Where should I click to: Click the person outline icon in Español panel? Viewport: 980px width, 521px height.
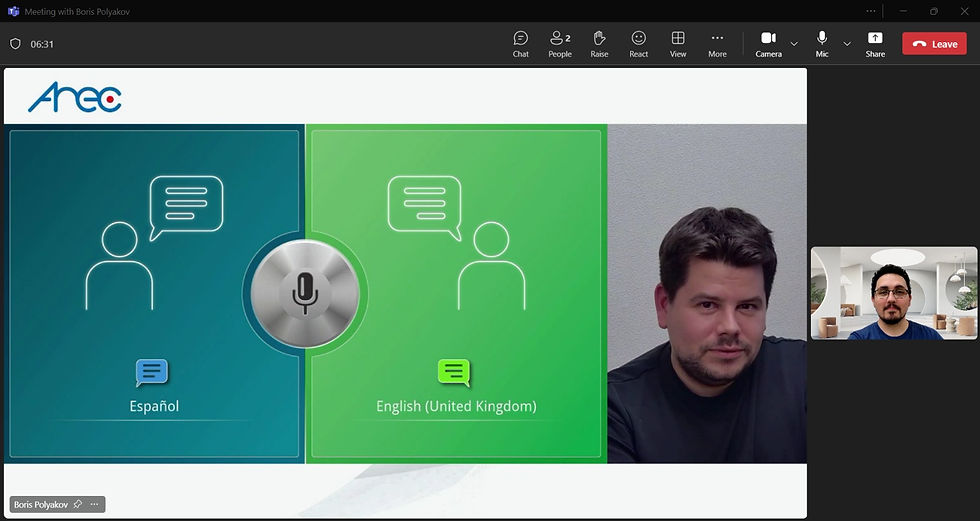[x=119, y=266]
